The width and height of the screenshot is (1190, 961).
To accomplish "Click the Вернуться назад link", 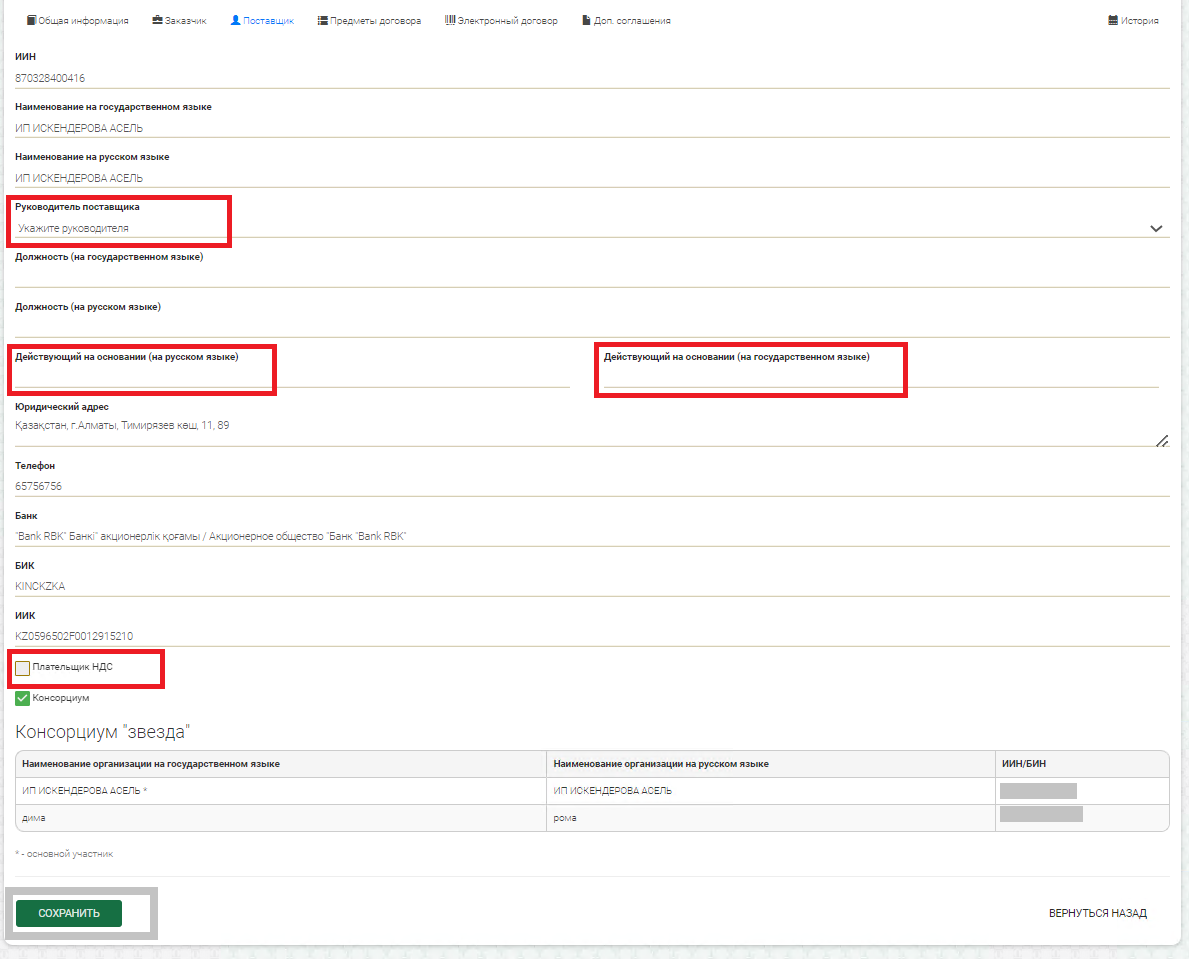I will click(1097, 913).
